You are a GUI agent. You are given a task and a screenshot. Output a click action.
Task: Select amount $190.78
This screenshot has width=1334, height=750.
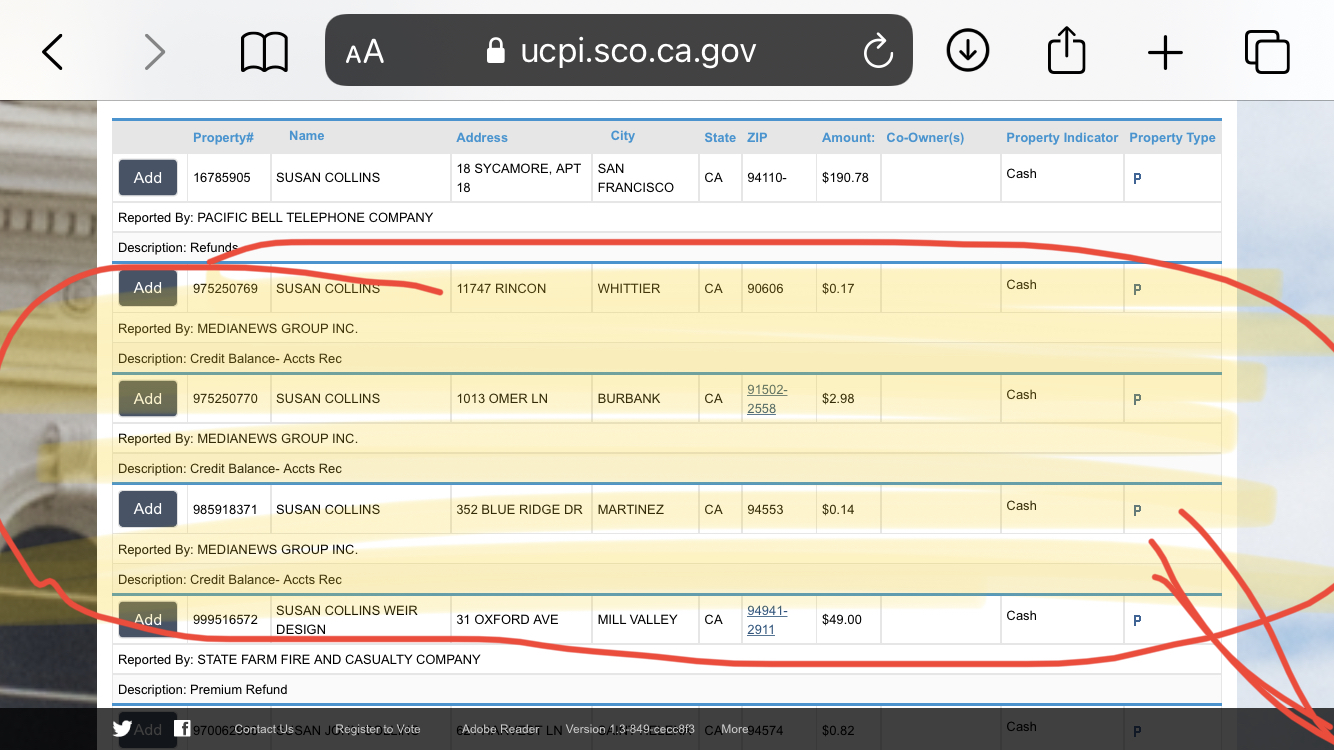(x=845, y=177)
